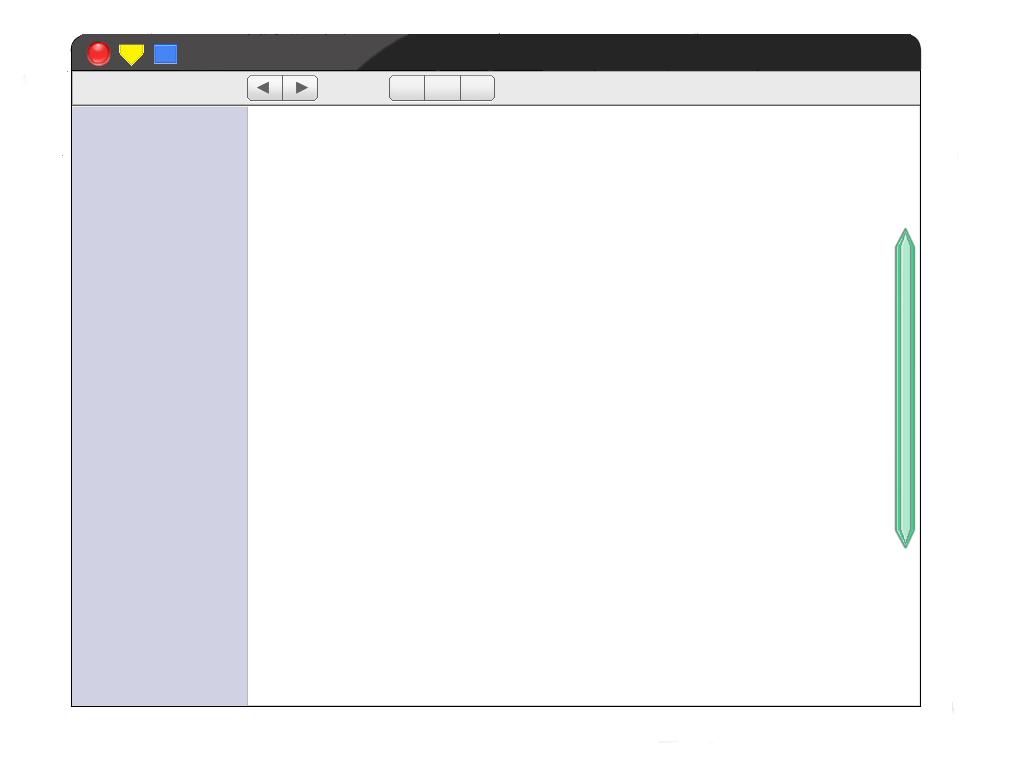Click the green vertical scrollbar thumb
This screenshot has height=768, width=1024.
(904, 388)
